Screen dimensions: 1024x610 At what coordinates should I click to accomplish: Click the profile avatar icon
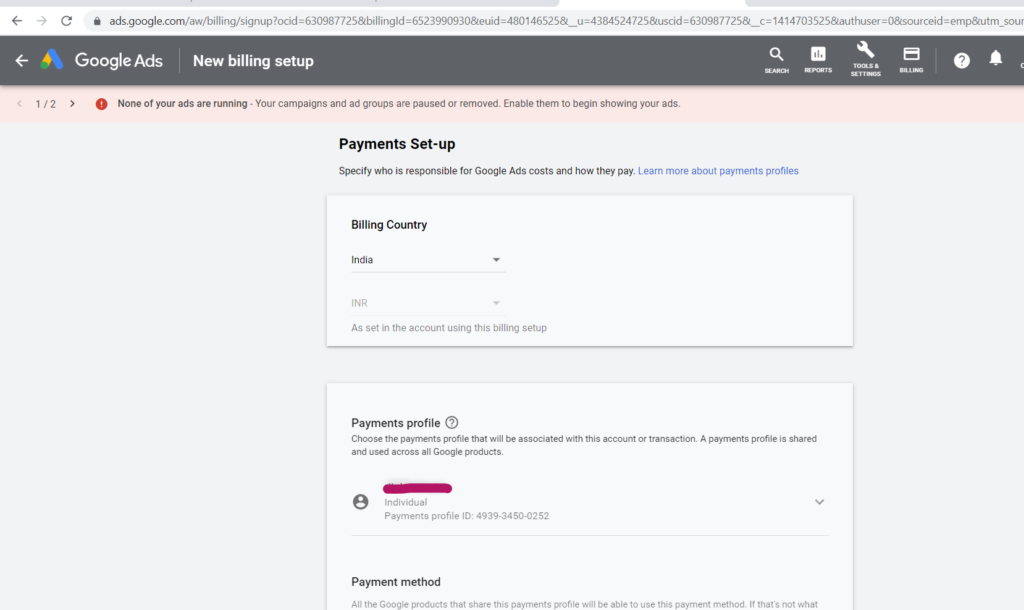click(360, 502)
